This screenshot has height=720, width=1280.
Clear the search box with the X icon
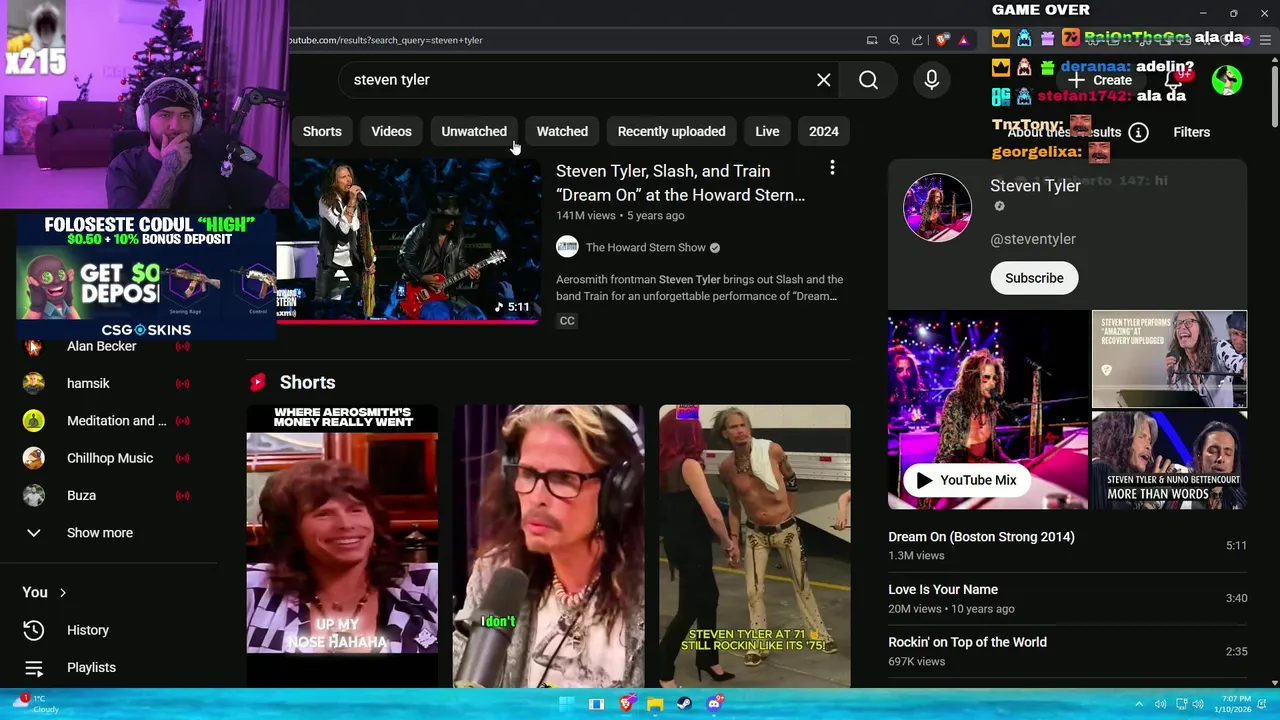coord(823,80)
